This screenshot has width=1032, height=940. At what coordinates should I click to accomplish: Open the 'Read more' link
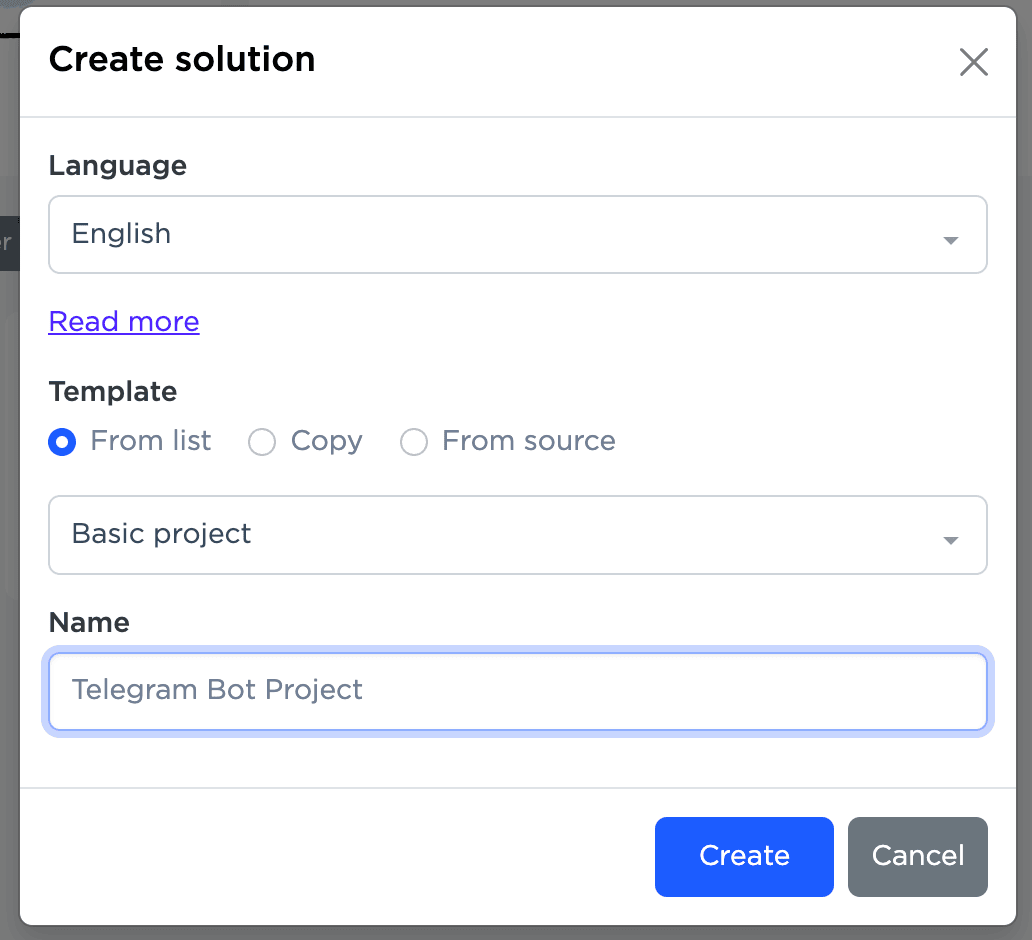(124, 322)
